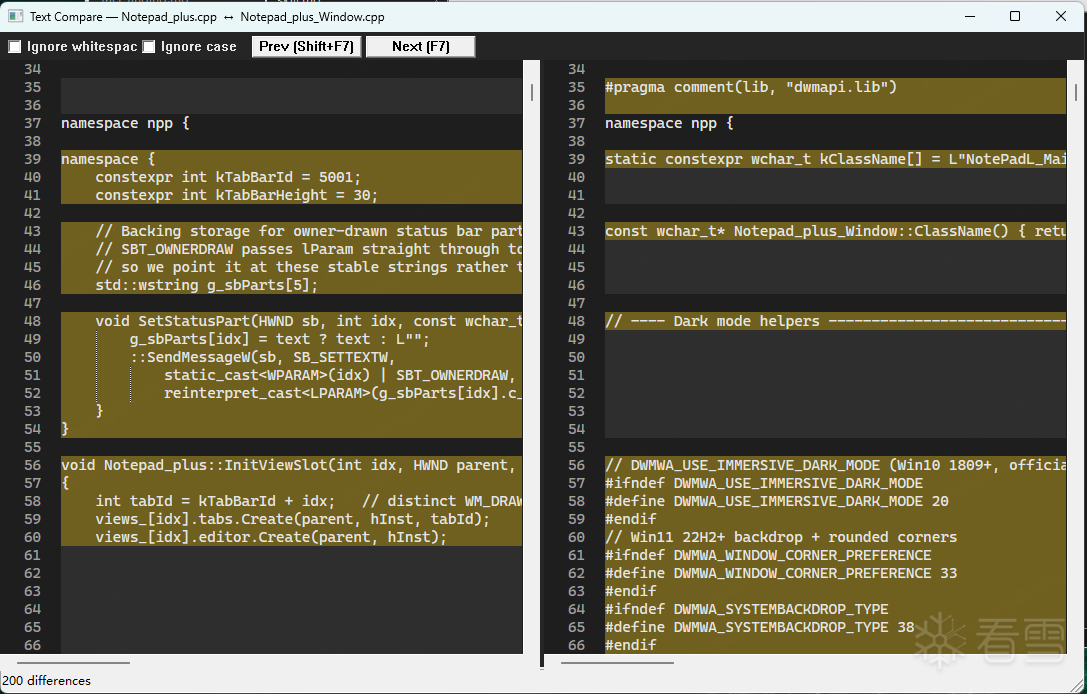Click the left pane vertical scrollbar thumb

[532, 92]
